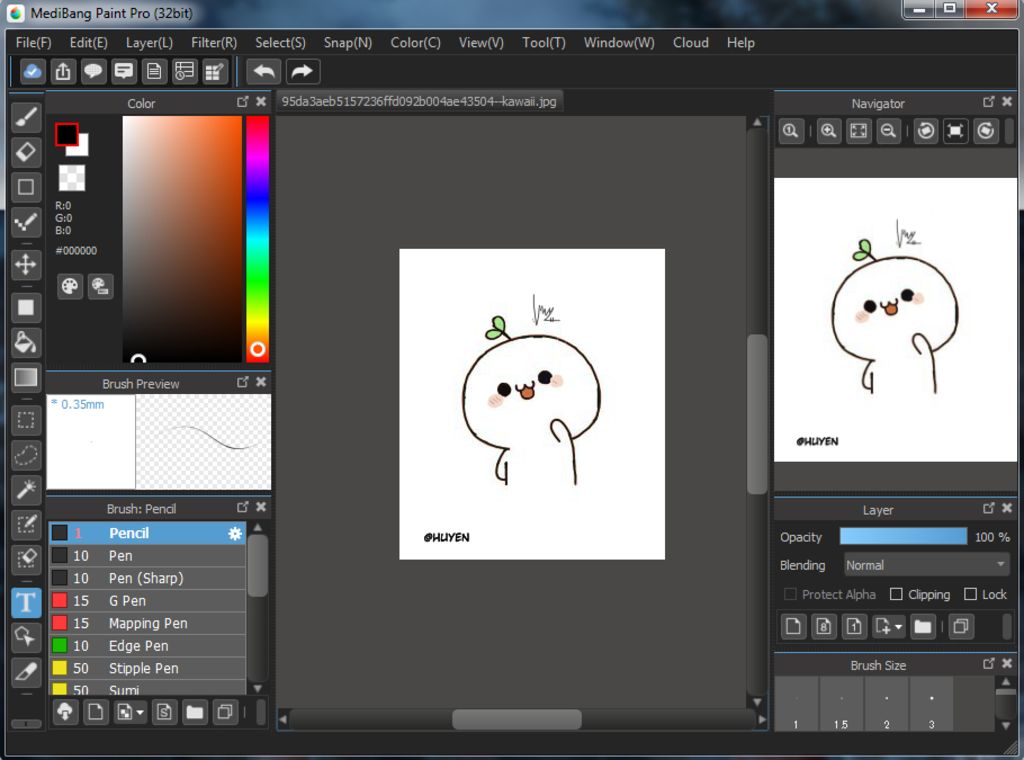The width and height of the screenshot is (1024, 760).
Task: Click the canvas horizontal scrollbar thumb
Action: click(x=517, y=720)
